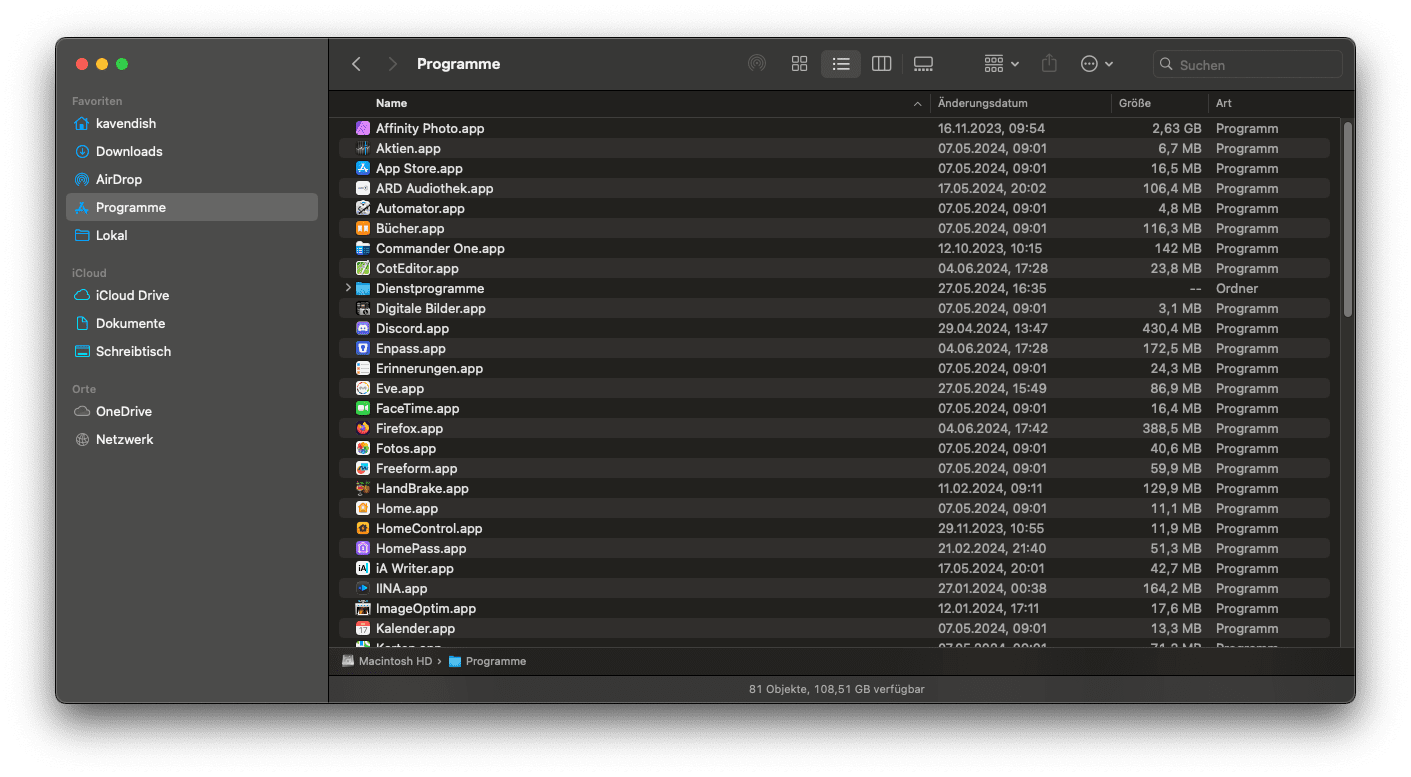Screen dimensions: 1411x777
Task: Click date 17.05.2024, 20:02 of ARD Audiothek
Action: click(x=992, y=188)
